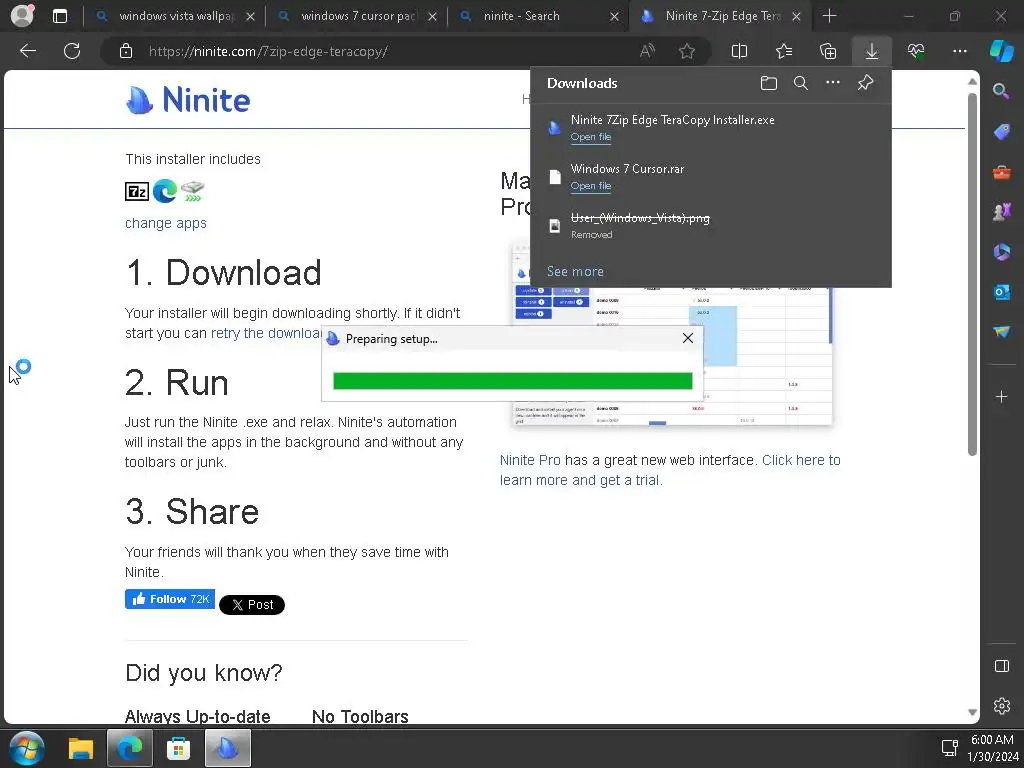Click the page vertical scrollbar
The height and width of the screenshot is (768, 1024).
[x=972, y=274]
